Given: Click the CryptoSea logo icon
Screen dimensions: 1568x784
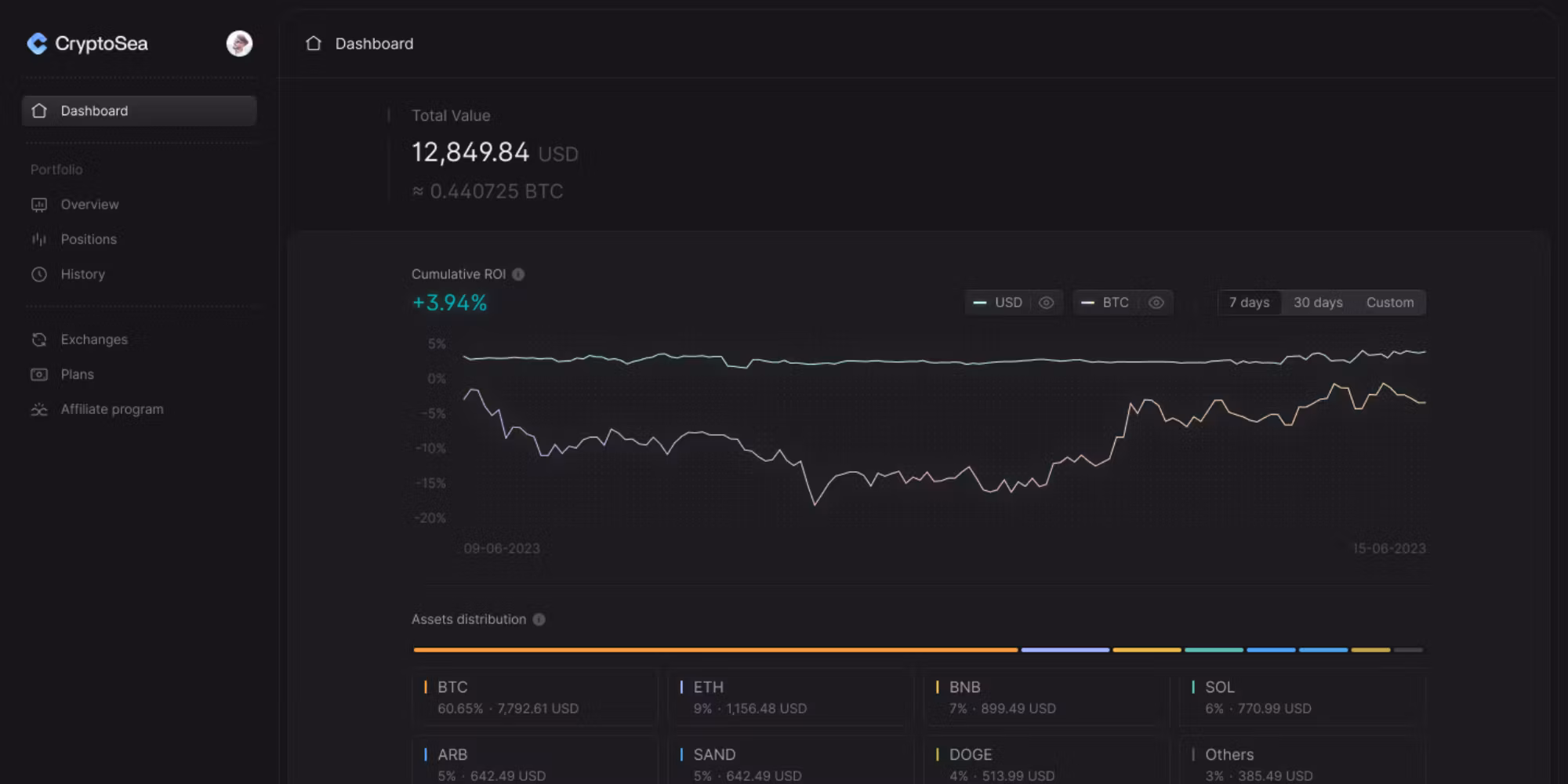Looking at the screenshot, I should tap(37, 44).
